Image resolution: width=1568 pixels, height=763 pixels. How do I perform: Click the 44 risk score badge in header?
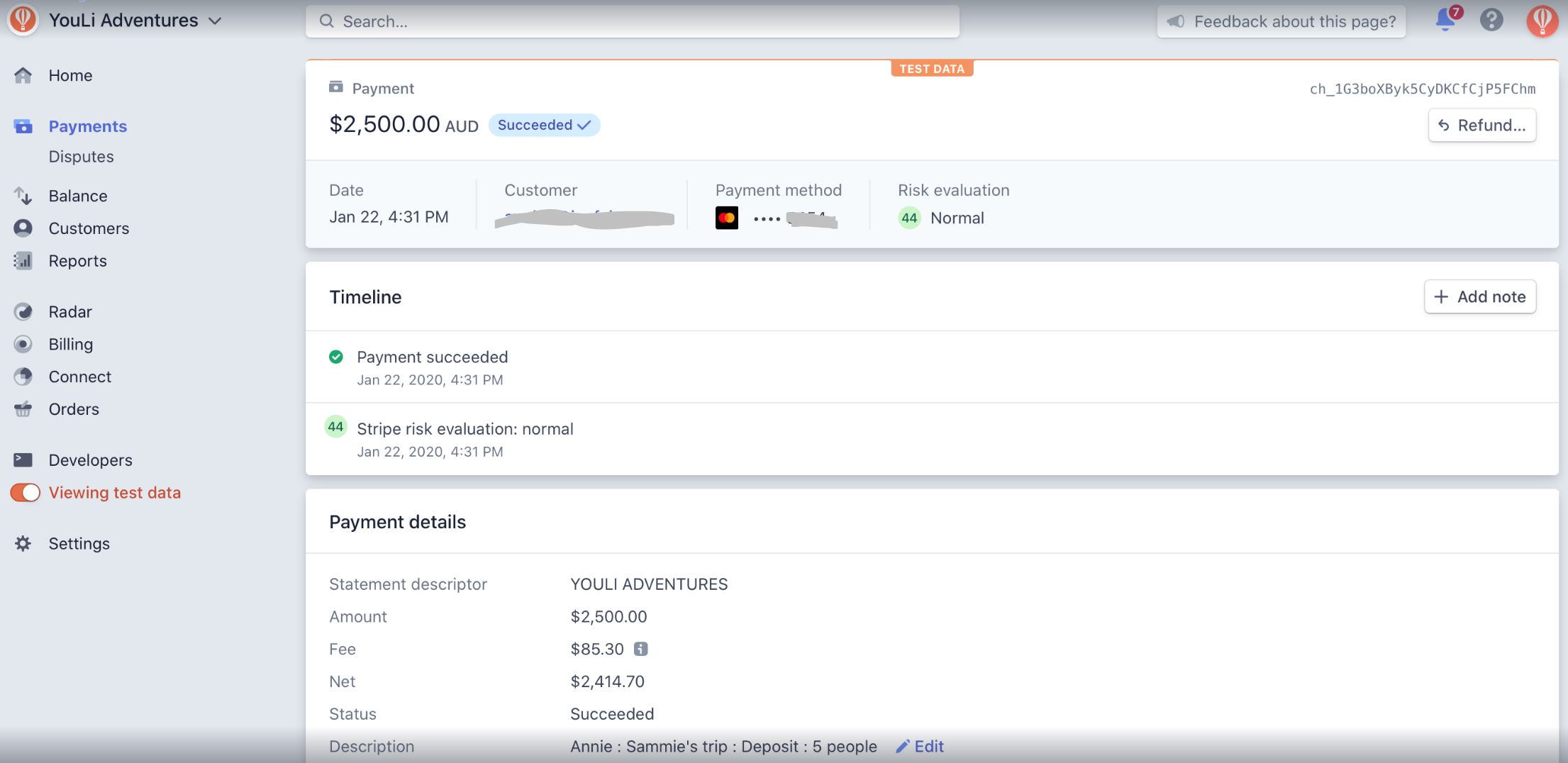(x=909, y=218)
